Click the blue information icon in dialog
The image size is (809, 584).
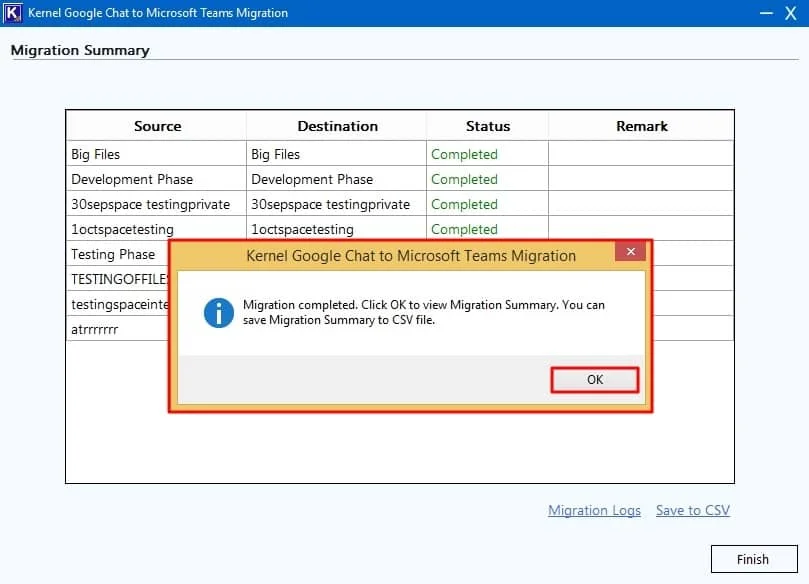219,313
